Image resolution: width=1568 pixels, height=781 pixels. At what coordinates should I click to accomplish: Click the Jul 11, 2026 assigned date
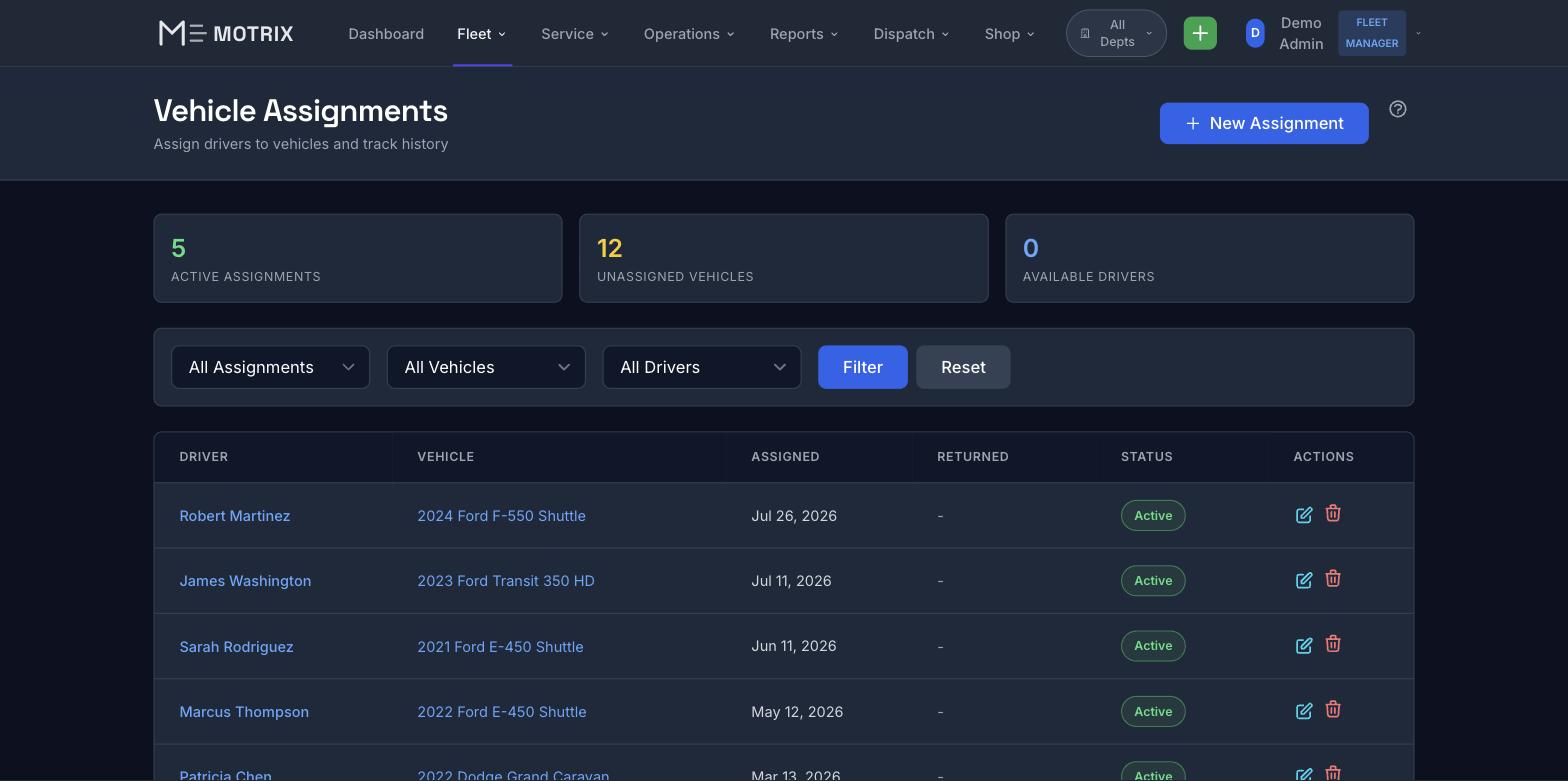[791, 581]
